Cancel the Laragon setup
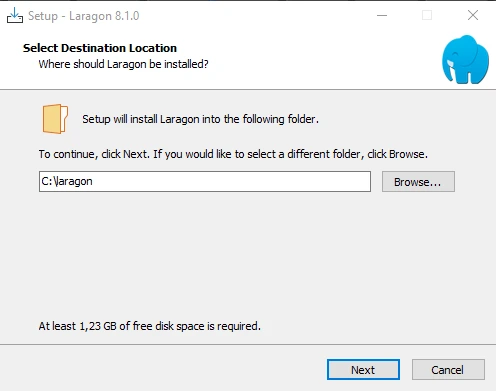496x391 pixels. (448, 369)
